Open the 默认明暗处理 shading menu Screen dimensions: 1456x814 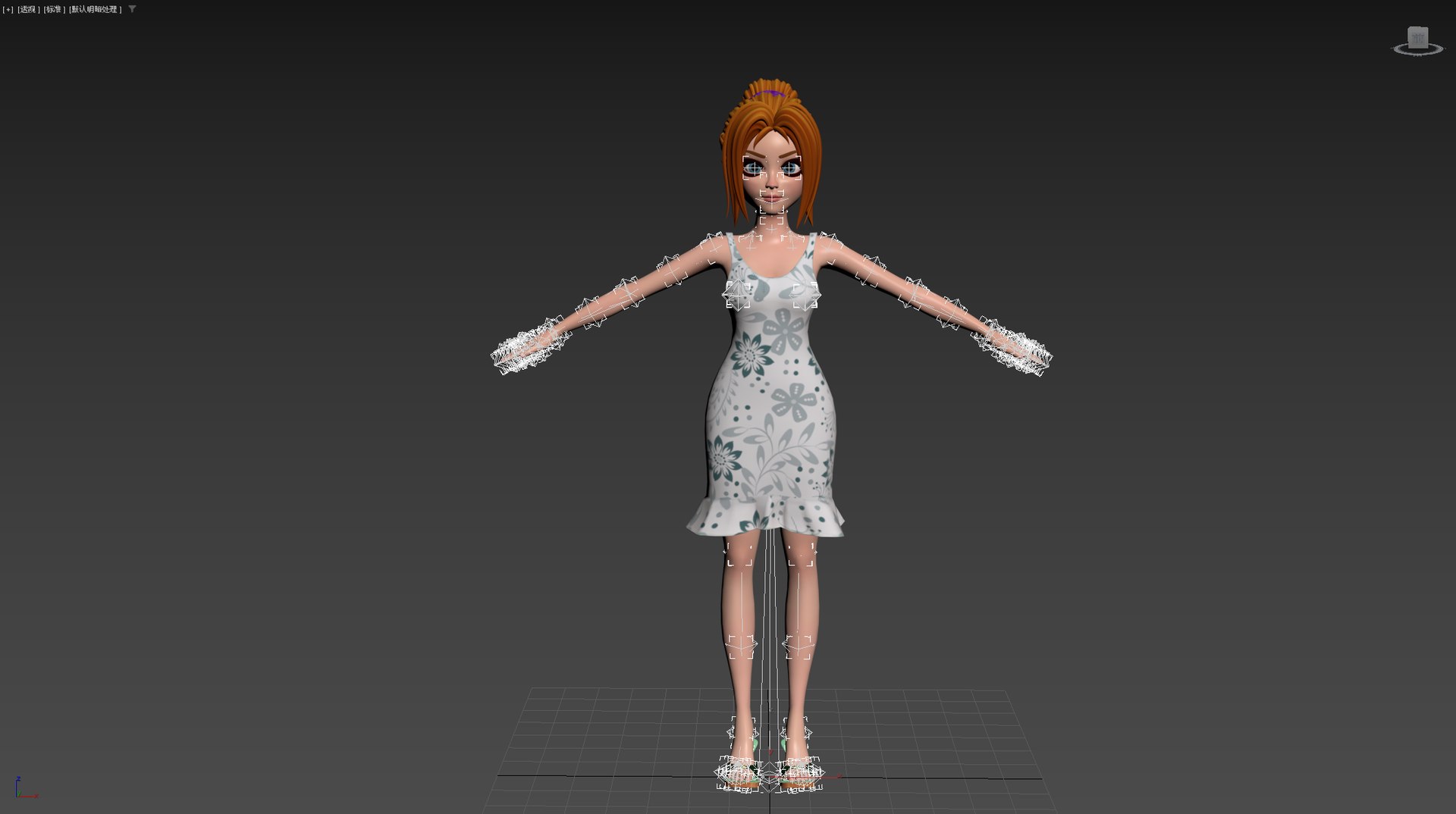[x=95, y=10]
